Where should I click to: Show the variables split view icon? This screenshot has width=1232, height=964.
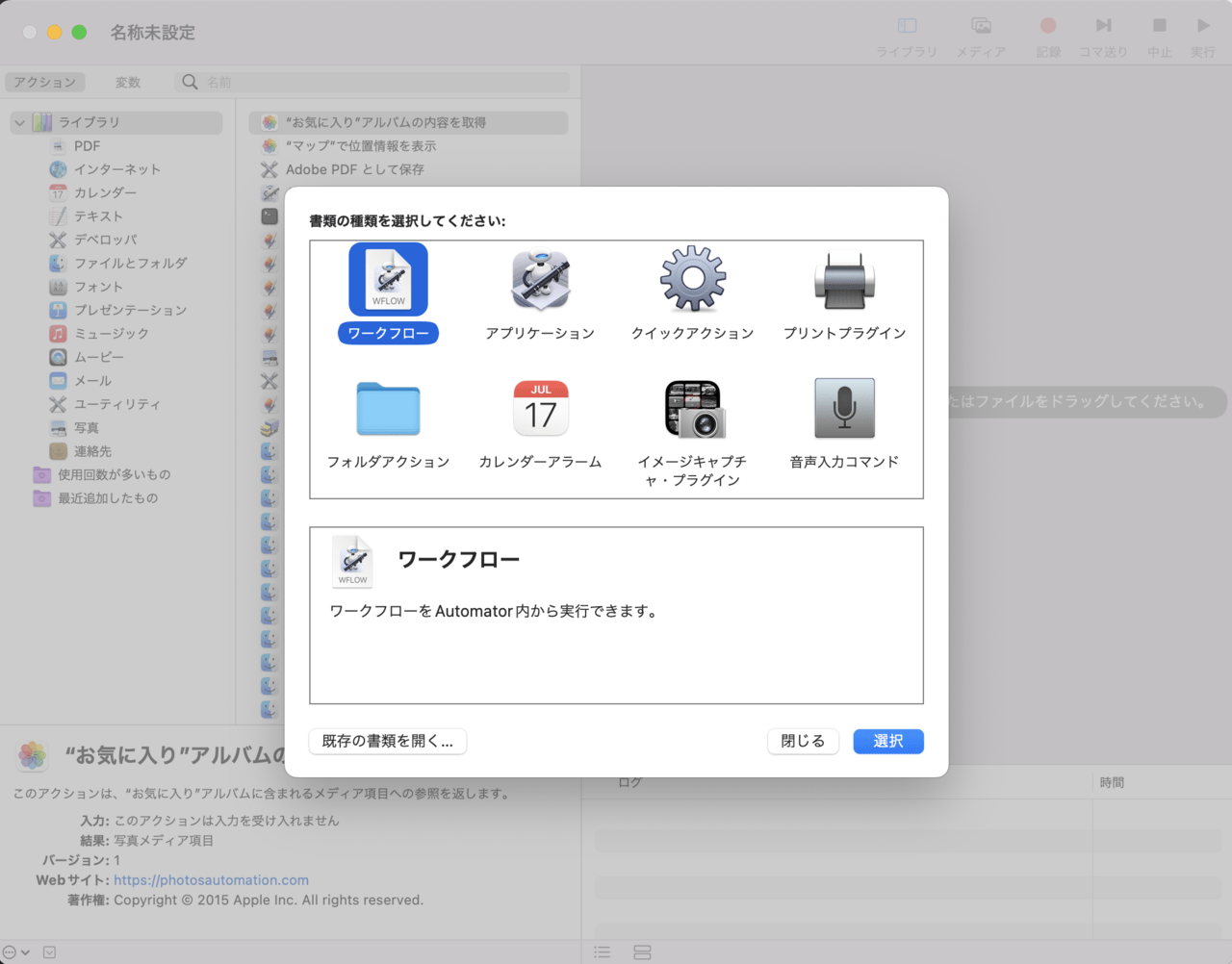coord(642,952)
